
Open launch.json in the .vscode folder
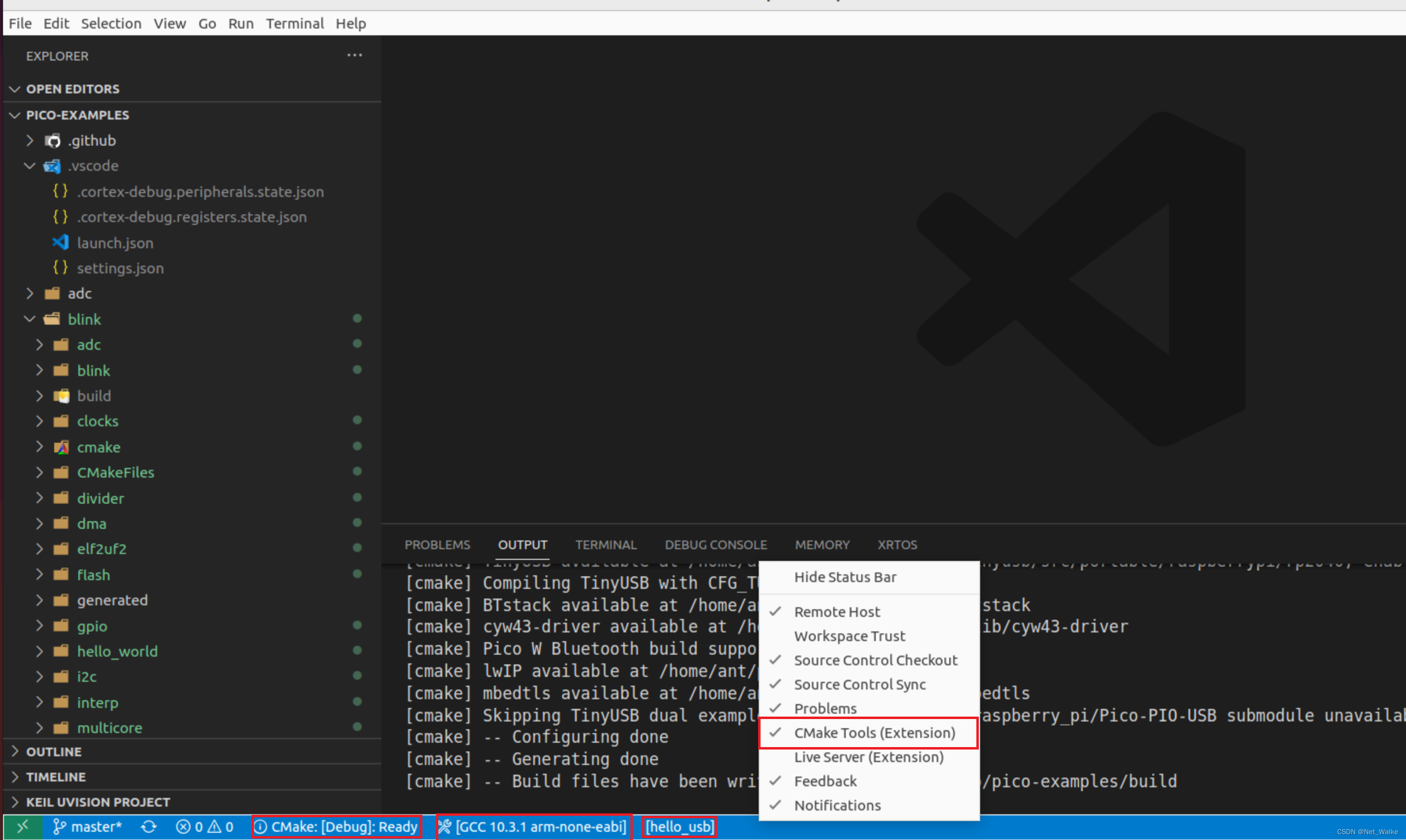(x=115, y=243)
